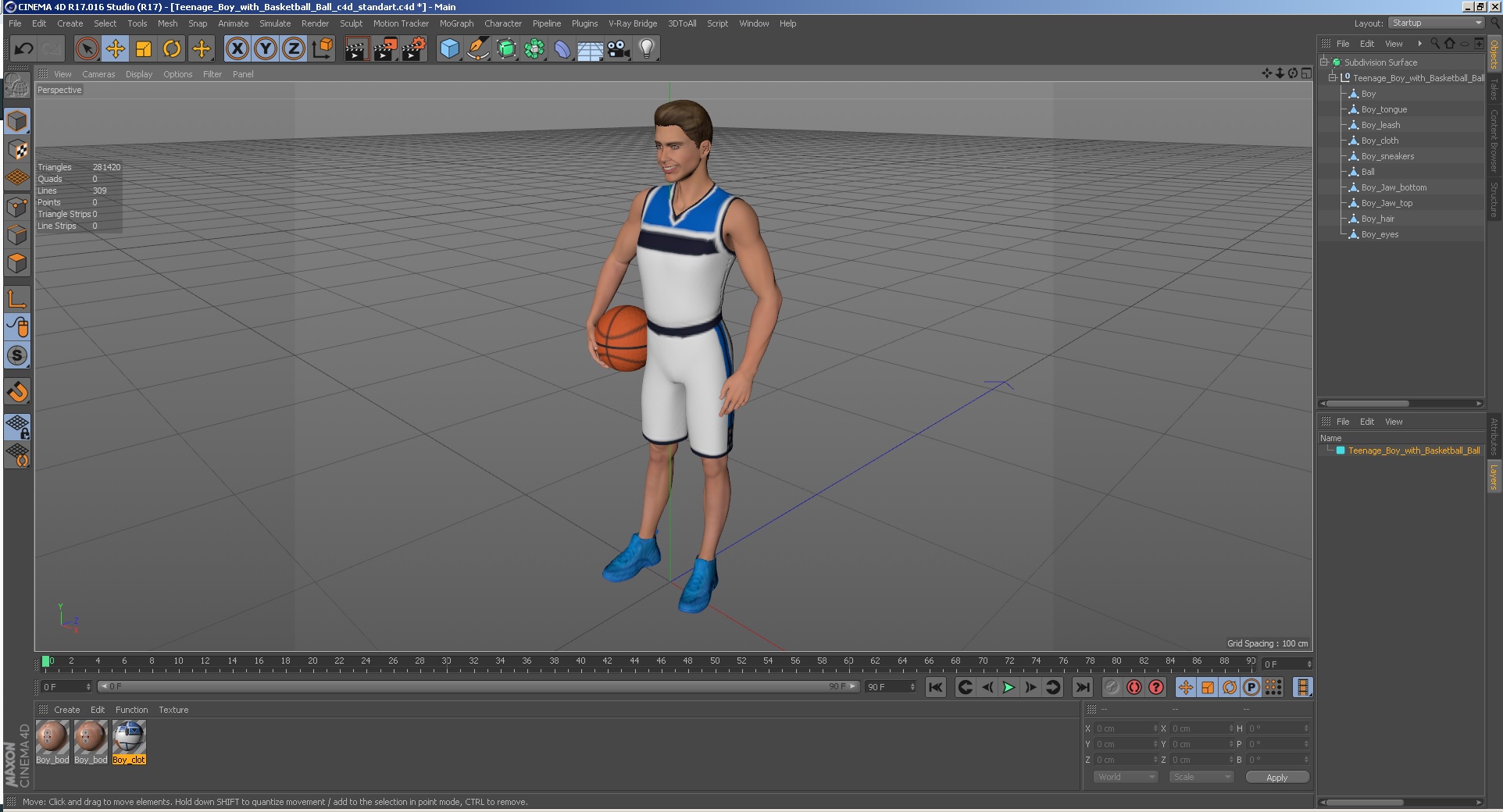This screenshot has width=1503, height=812.
Task: Click the timeline preview range slider
Action: coord(479,686)
